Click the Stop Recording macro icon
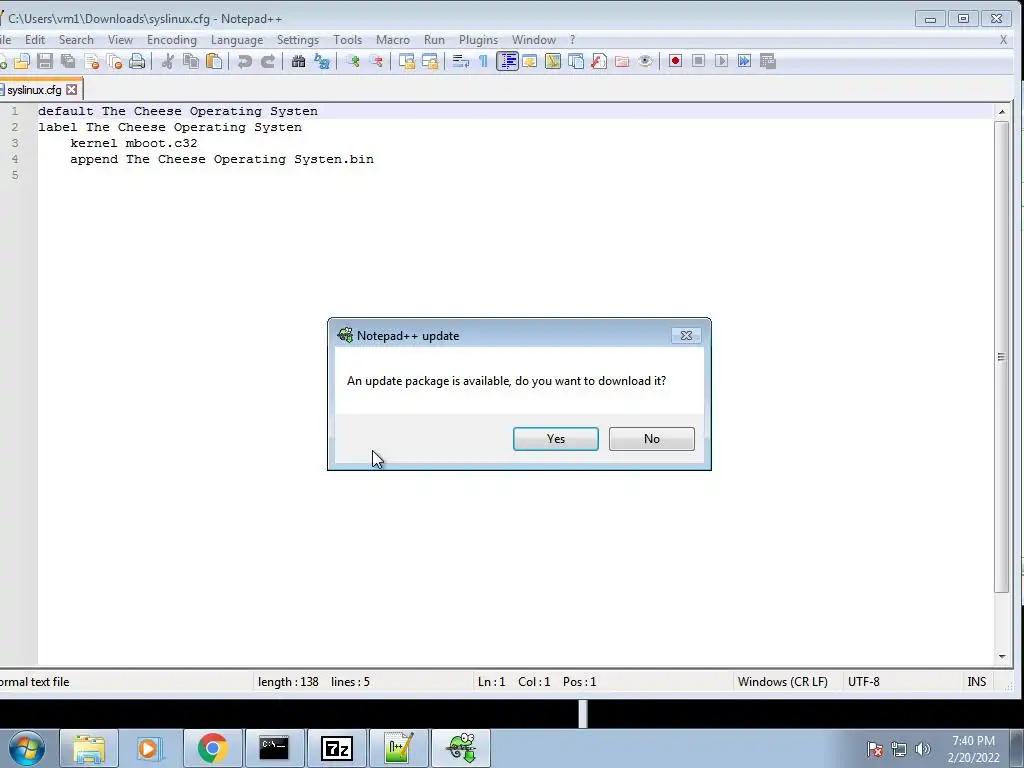Image resolution: width=1024 pixels, height=768 pixels. pyautogui.click(x=698, y=61)
